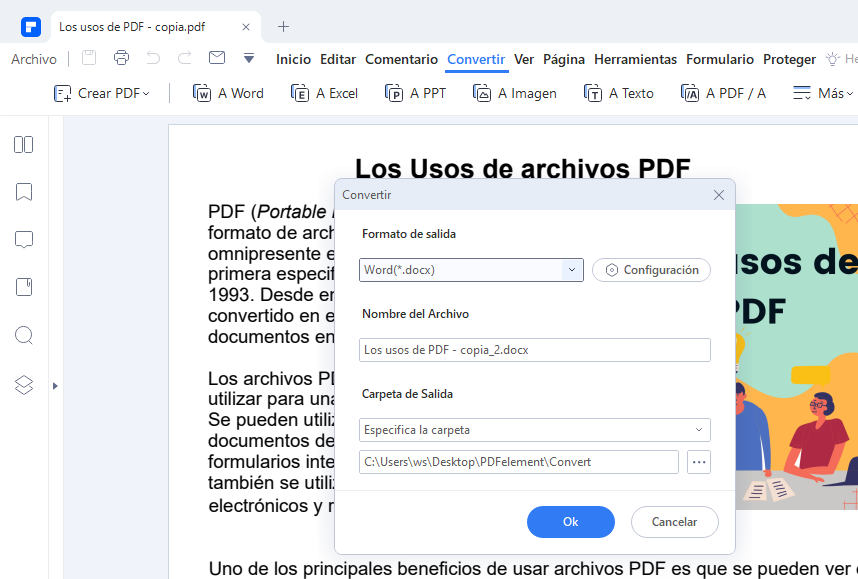This screenshot has height=579, width=858.
Task: Expand the Crear PDF dropdown
Action: coord(101,93)
